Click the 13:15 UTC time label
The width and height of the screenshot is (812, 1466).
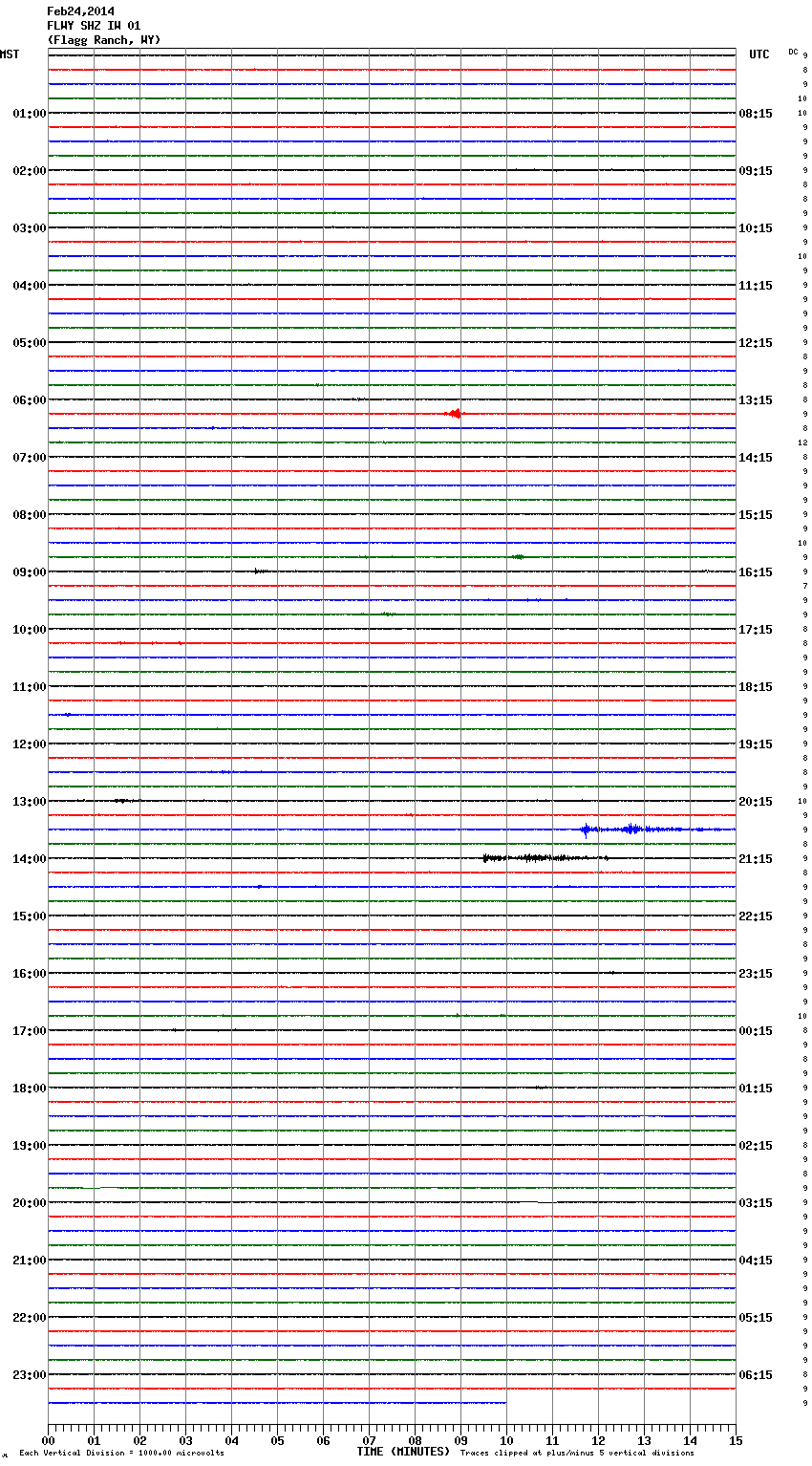pos(756,400)
